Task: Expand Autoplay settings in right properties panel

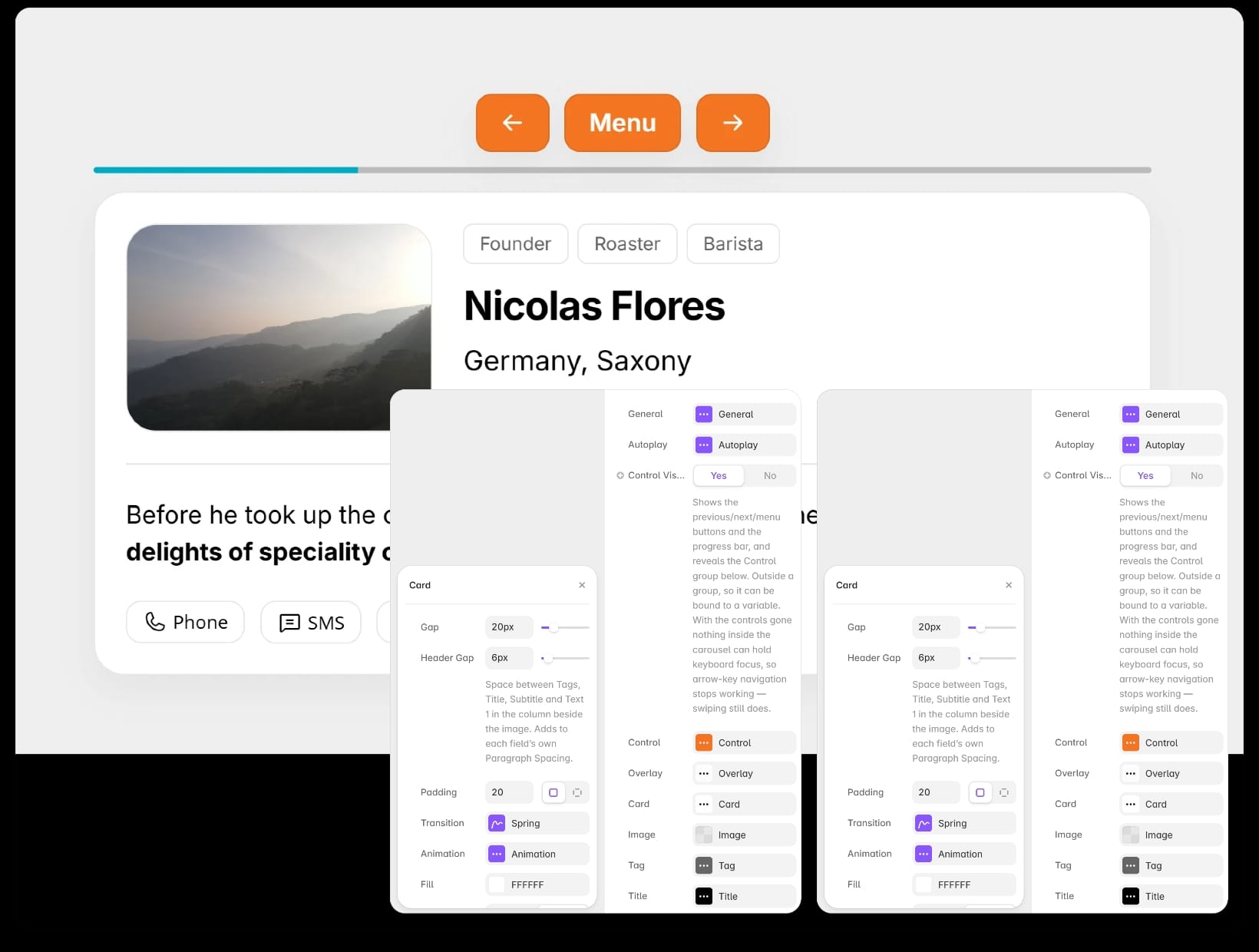Action: point(1171,445)
